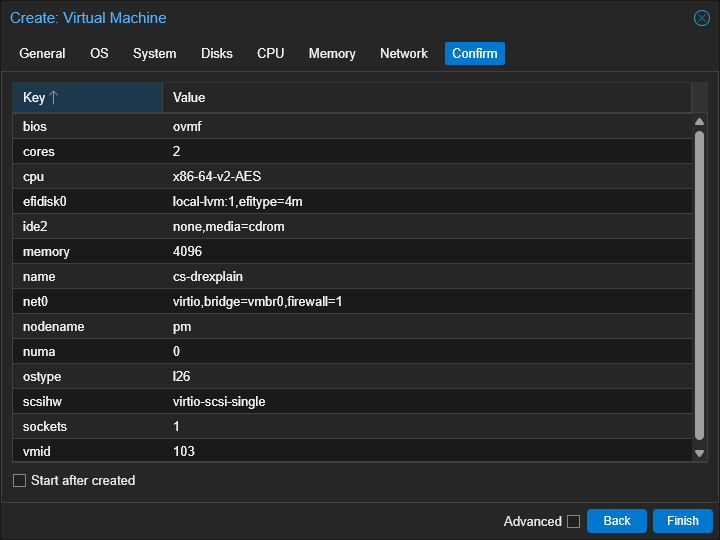Switch to the CPU tab
The image size is (720, 540).
click(x=270, y=54)
